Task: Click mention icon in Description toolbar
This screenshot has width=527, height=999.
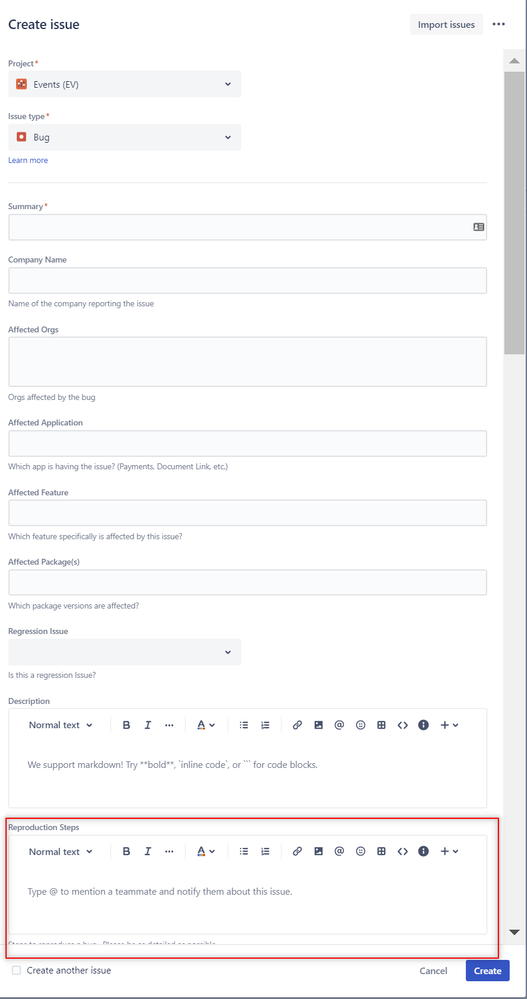Action: point(339,725)
